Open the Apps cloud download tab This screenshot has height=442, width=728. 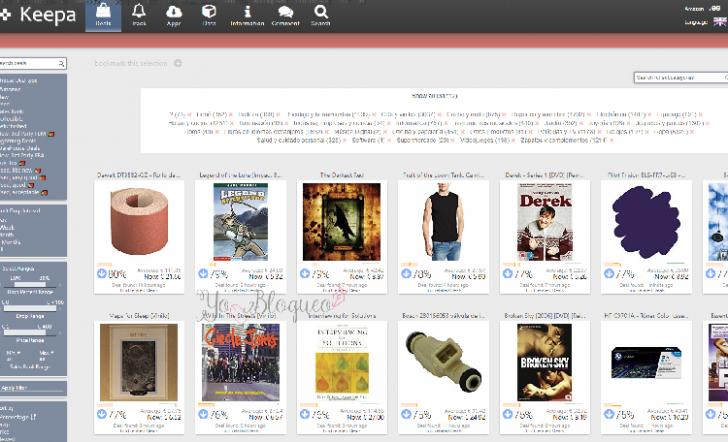pos(174,16)
